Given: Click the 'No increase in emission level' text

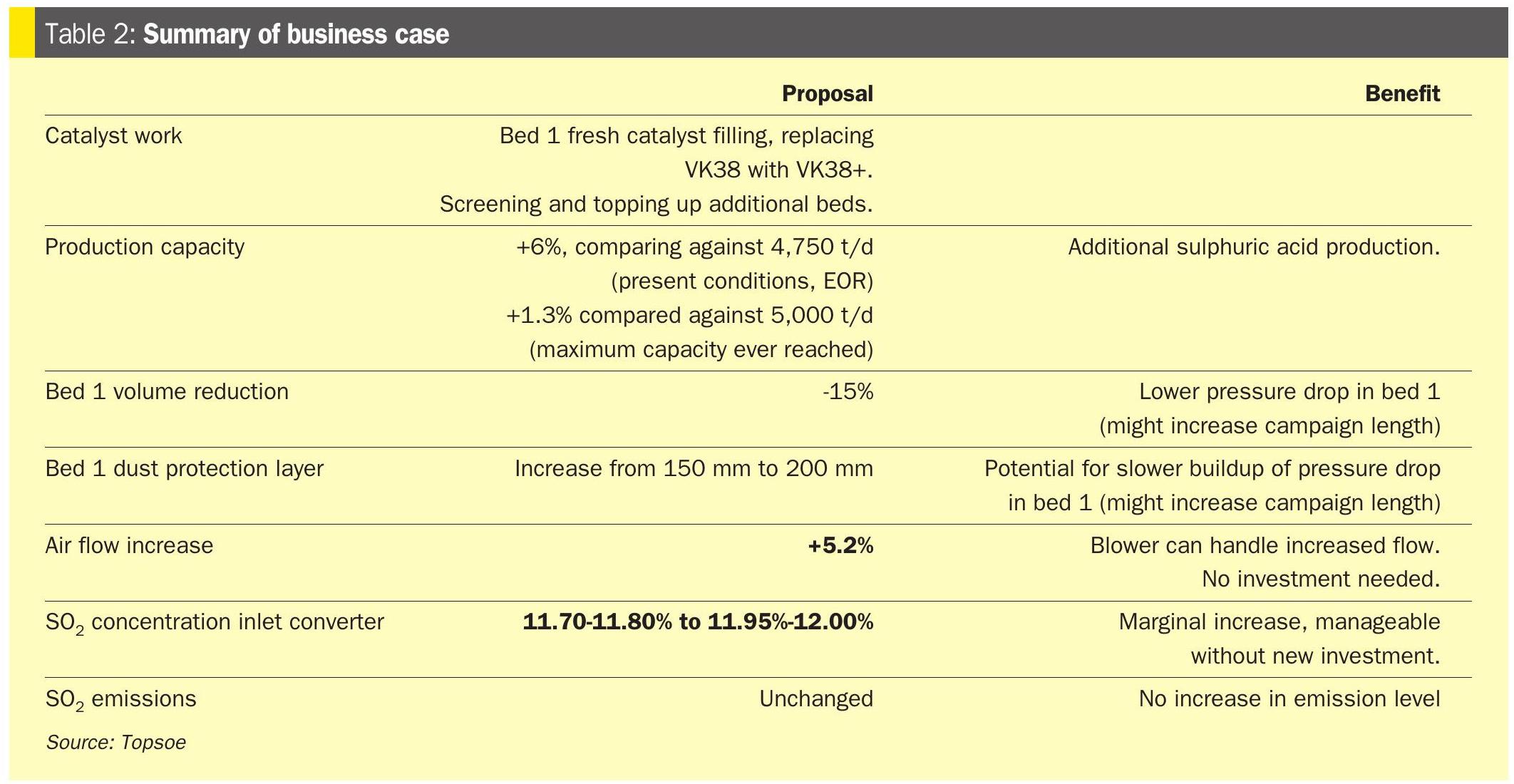Looking at the screenshot, I should 1289,698.
